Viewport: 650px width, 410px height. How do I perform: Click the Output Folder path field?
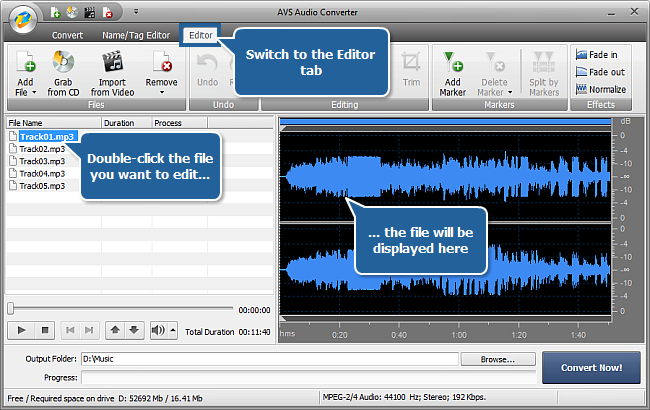point(270,359)
